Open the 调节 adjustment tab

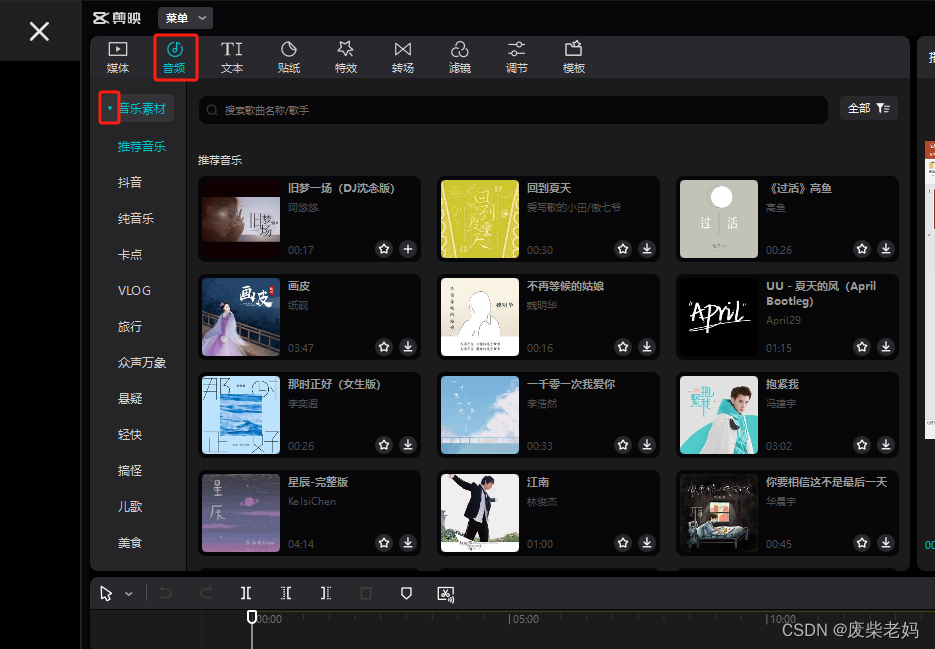516,57
